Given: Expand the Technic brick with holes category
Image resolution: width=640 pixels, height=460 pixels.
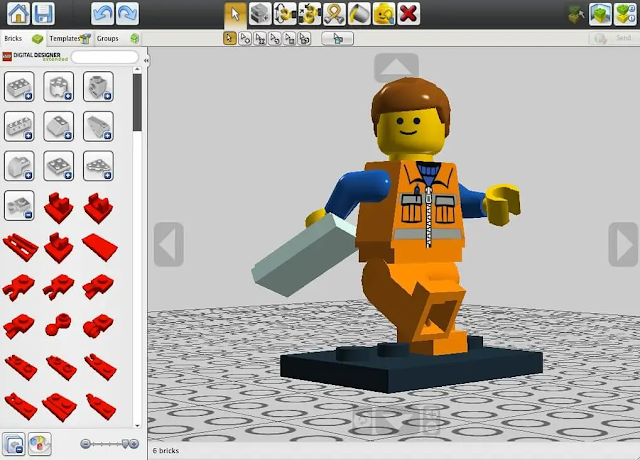Looking at the screenshot, I should click(x=19, y=126).
